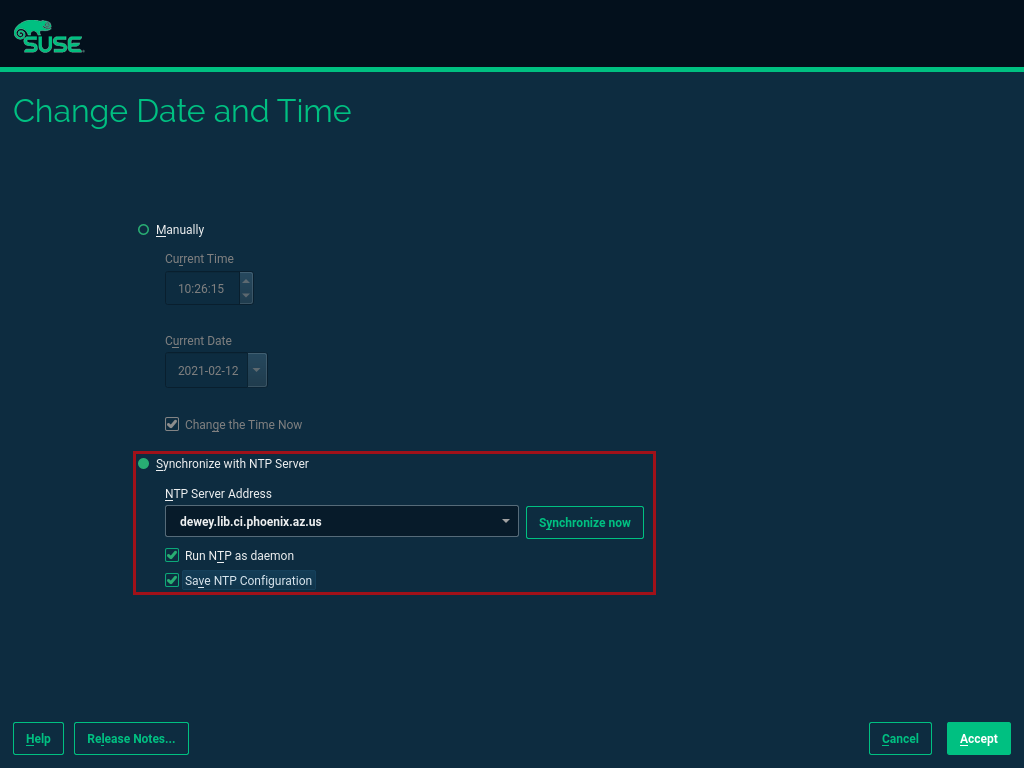Click the Change Date and Time heading
The image size is (1024, 768).
click(182, 111)
